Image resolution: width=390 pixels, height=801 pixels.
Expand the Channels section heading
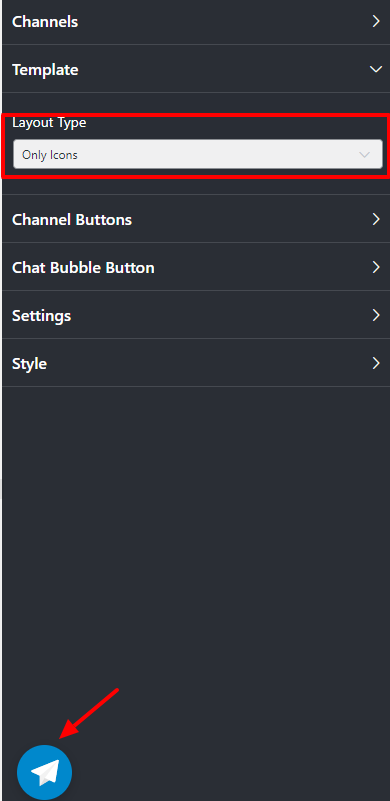45,22
